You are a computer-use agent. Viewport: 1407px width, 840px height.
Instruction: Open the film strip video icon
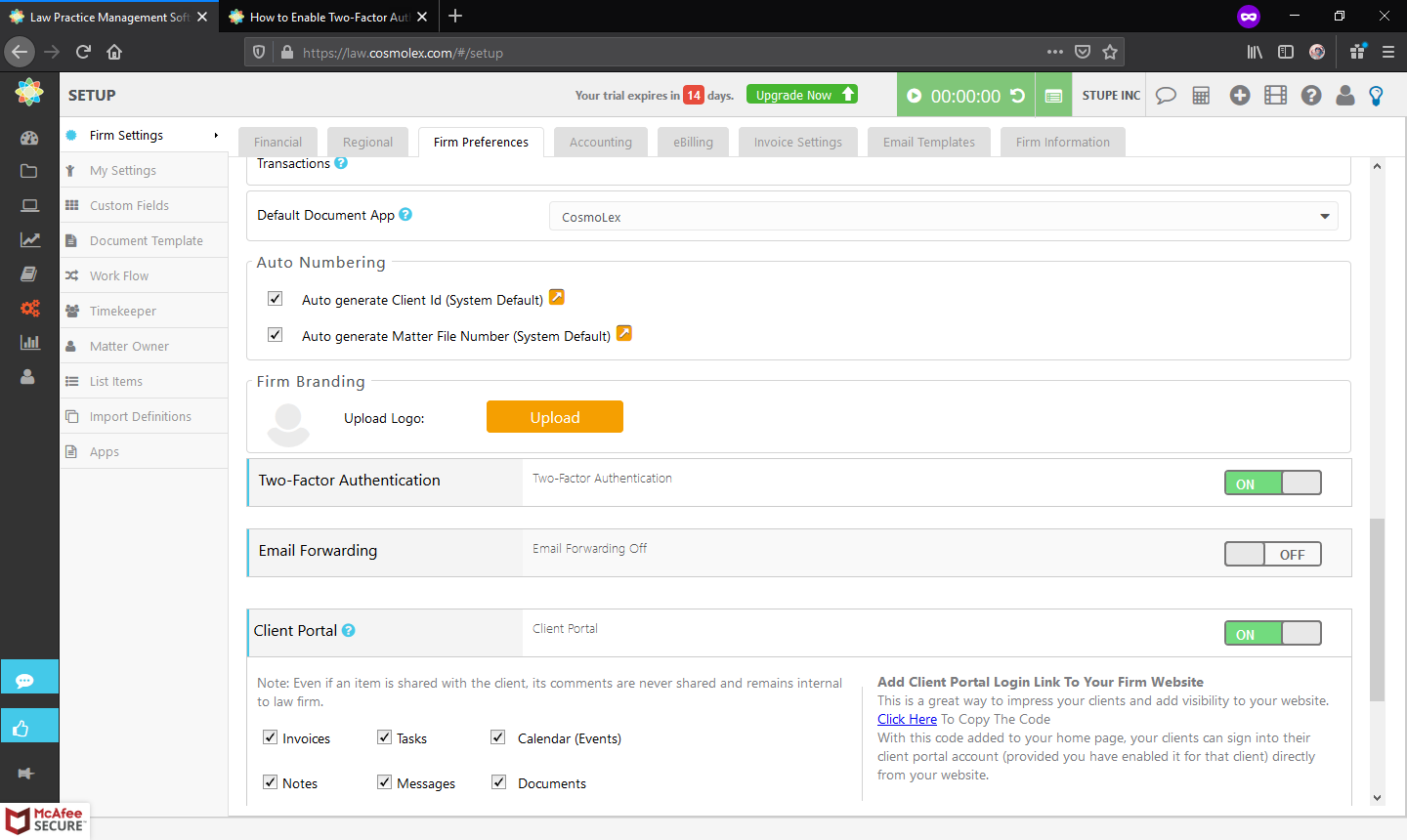pyautogui.click(x=1275, y=95)
